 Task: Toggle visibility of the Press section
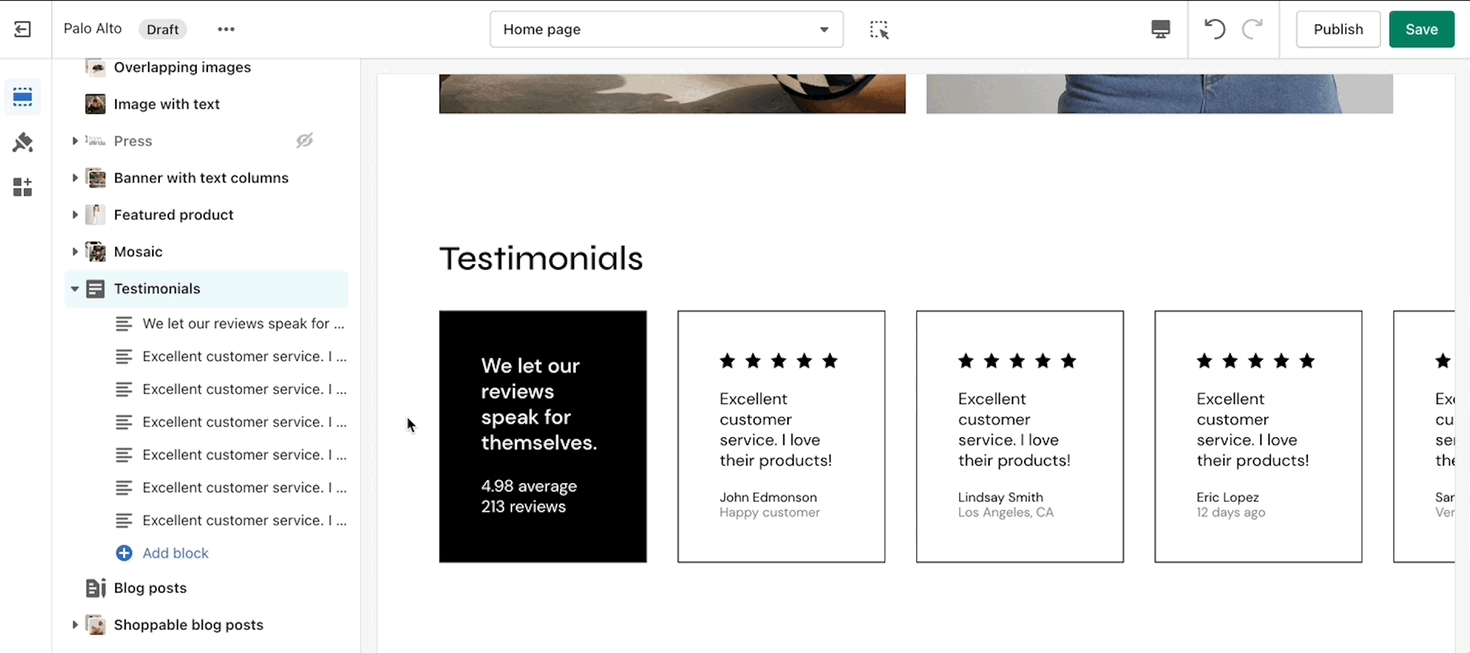305,141
